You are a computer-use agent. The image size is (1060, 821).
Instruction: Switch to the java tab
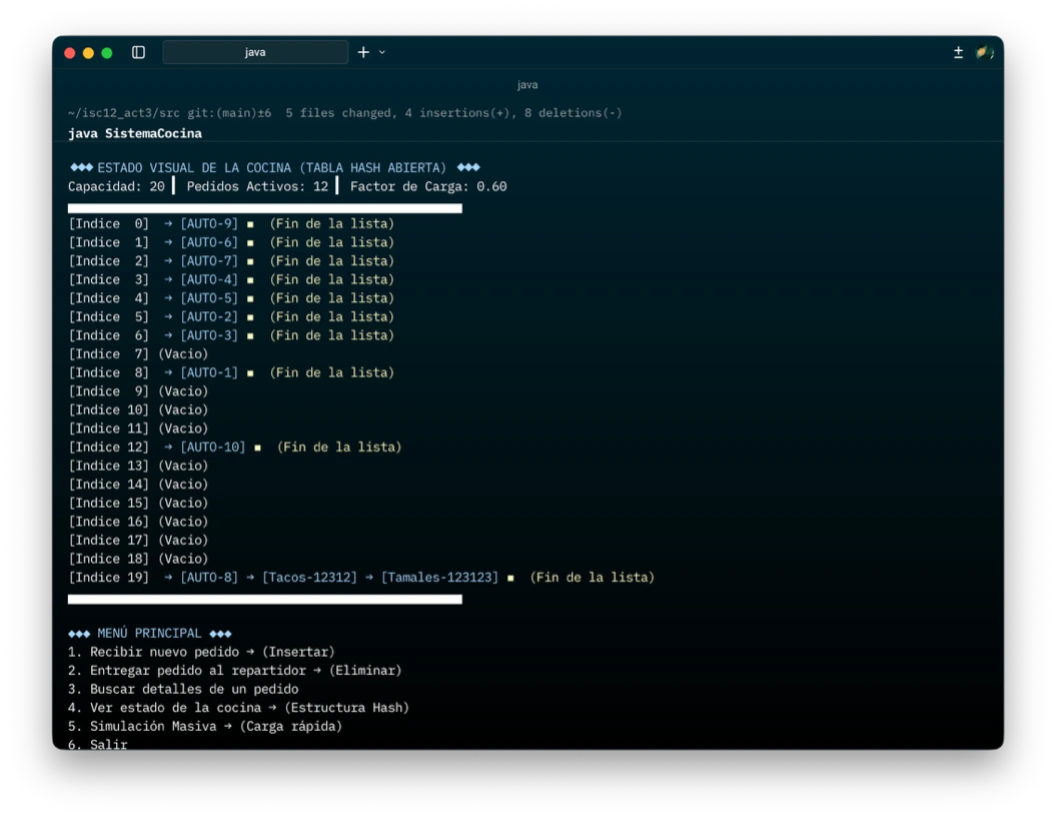click(x=255, y=52)
